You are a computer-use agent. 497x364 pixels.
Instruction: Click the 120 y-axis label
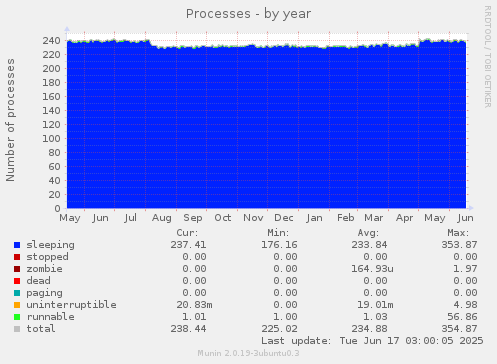pyautogui.click(x=51, y=125)
